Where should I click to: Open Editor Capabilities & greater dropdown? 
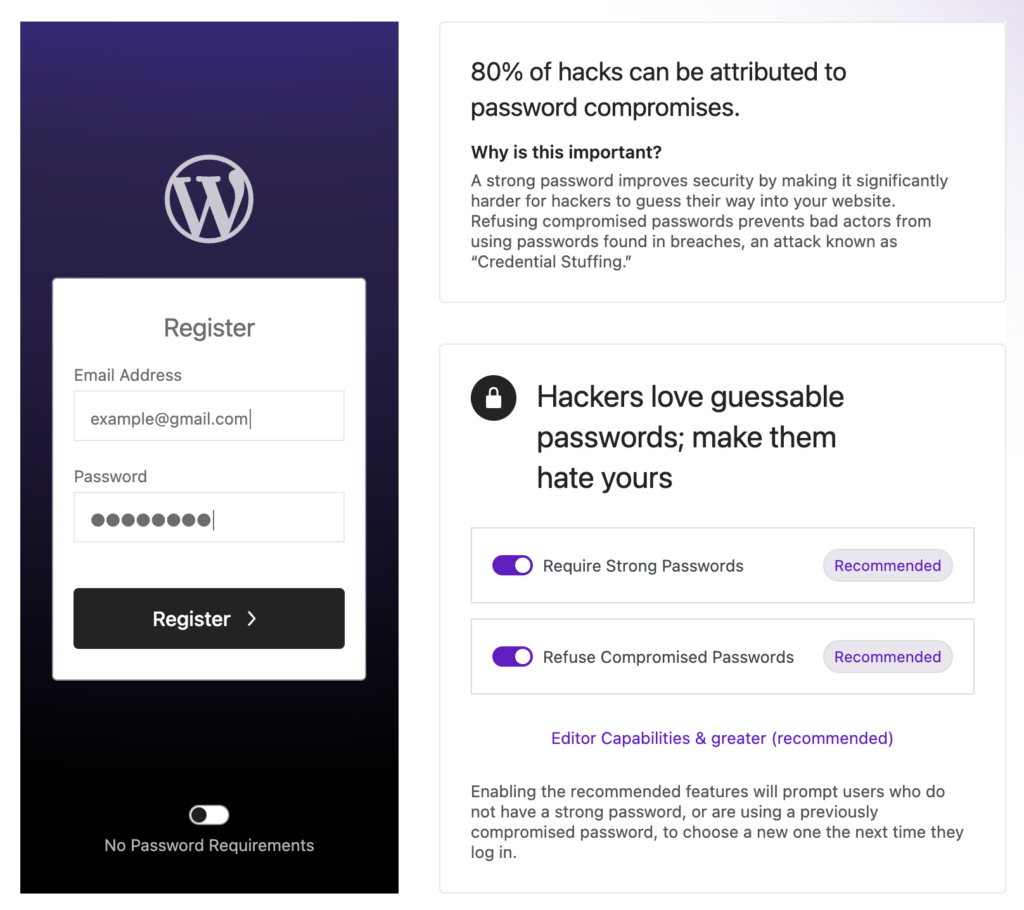click(722, 738)
